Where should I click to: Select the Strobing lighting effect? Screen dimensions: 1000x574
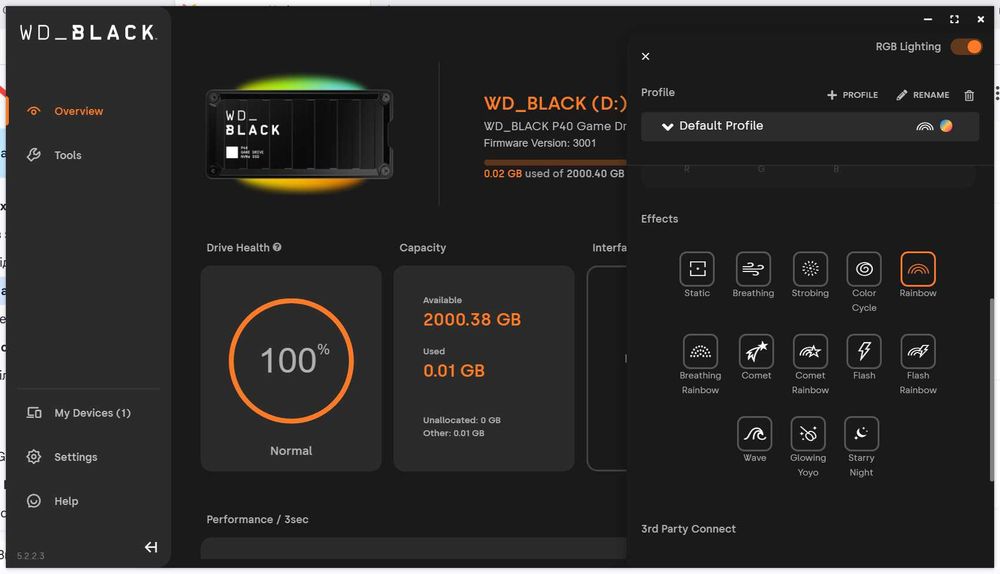tap(810, 269)
